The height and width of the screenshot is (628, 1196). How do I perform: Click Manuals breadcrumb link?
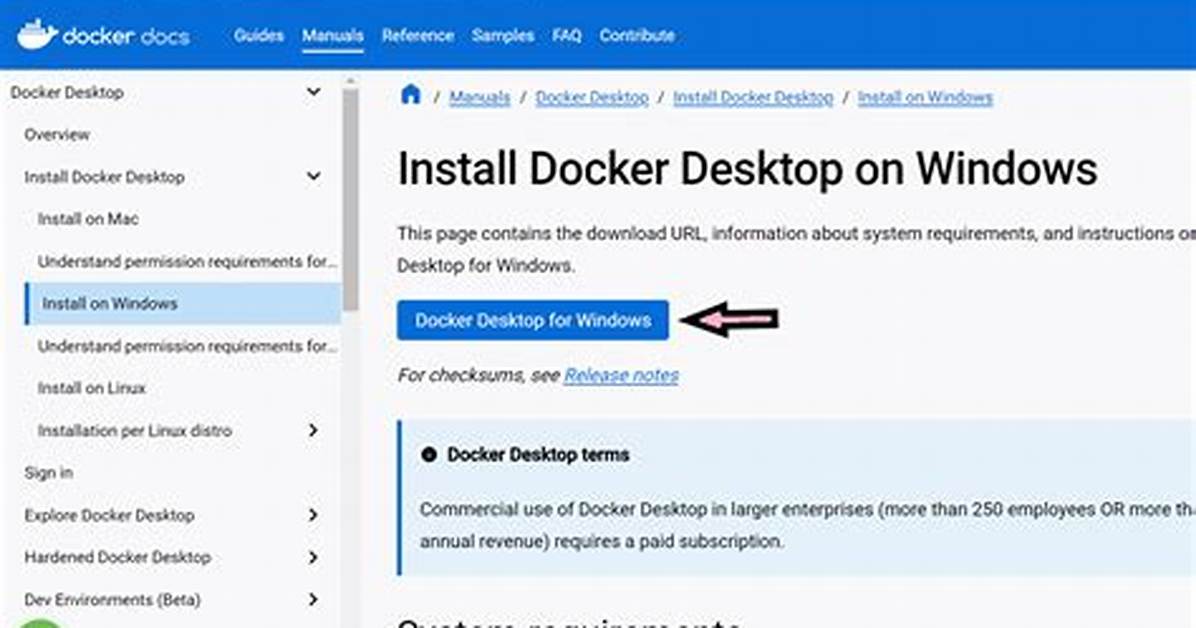(x=480, y=98)
